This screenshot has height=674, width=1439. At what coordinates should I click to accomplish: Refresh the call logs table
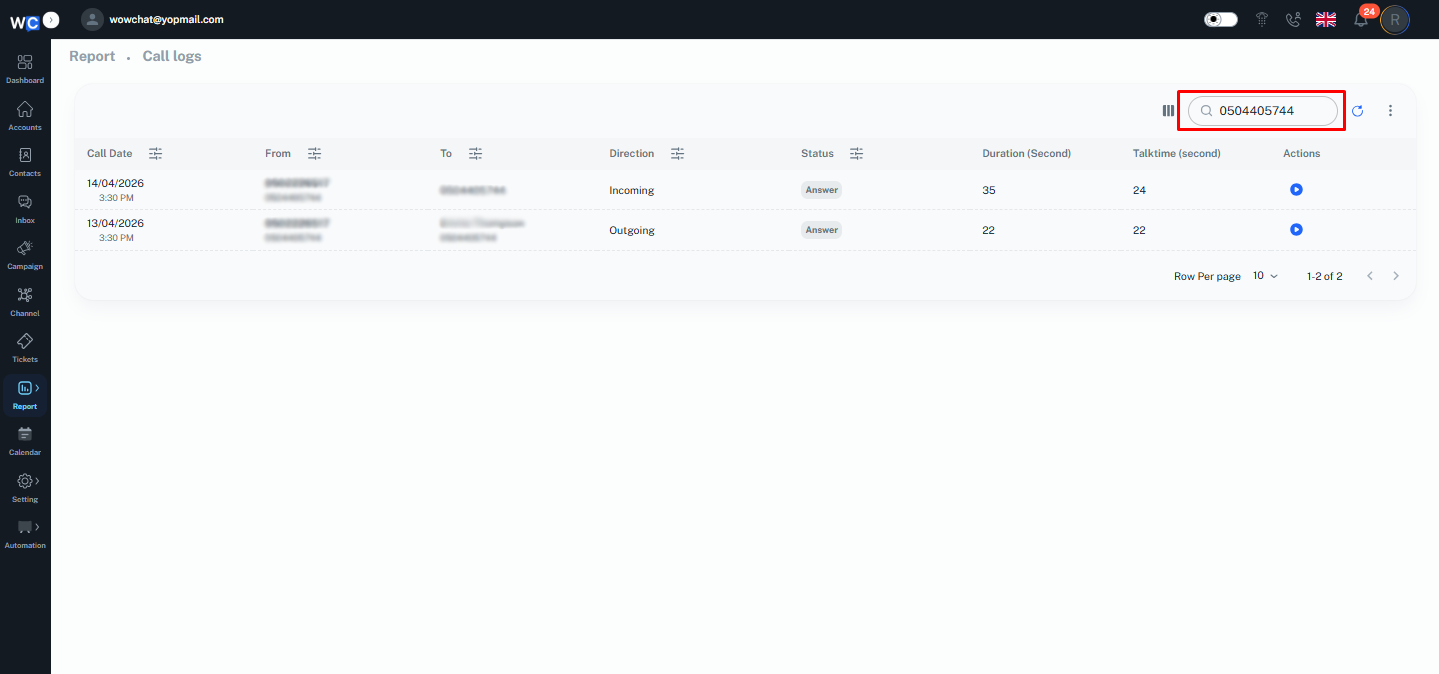point(1357,111)
